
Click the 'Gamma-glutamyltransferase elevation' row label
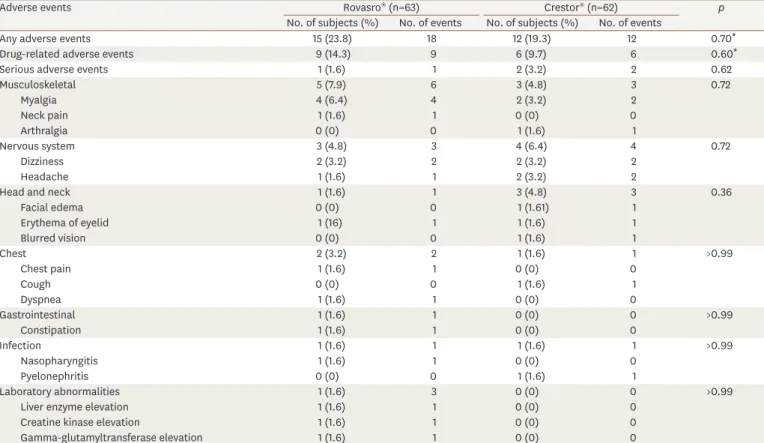pyautogui.click(x=111, y=438)
